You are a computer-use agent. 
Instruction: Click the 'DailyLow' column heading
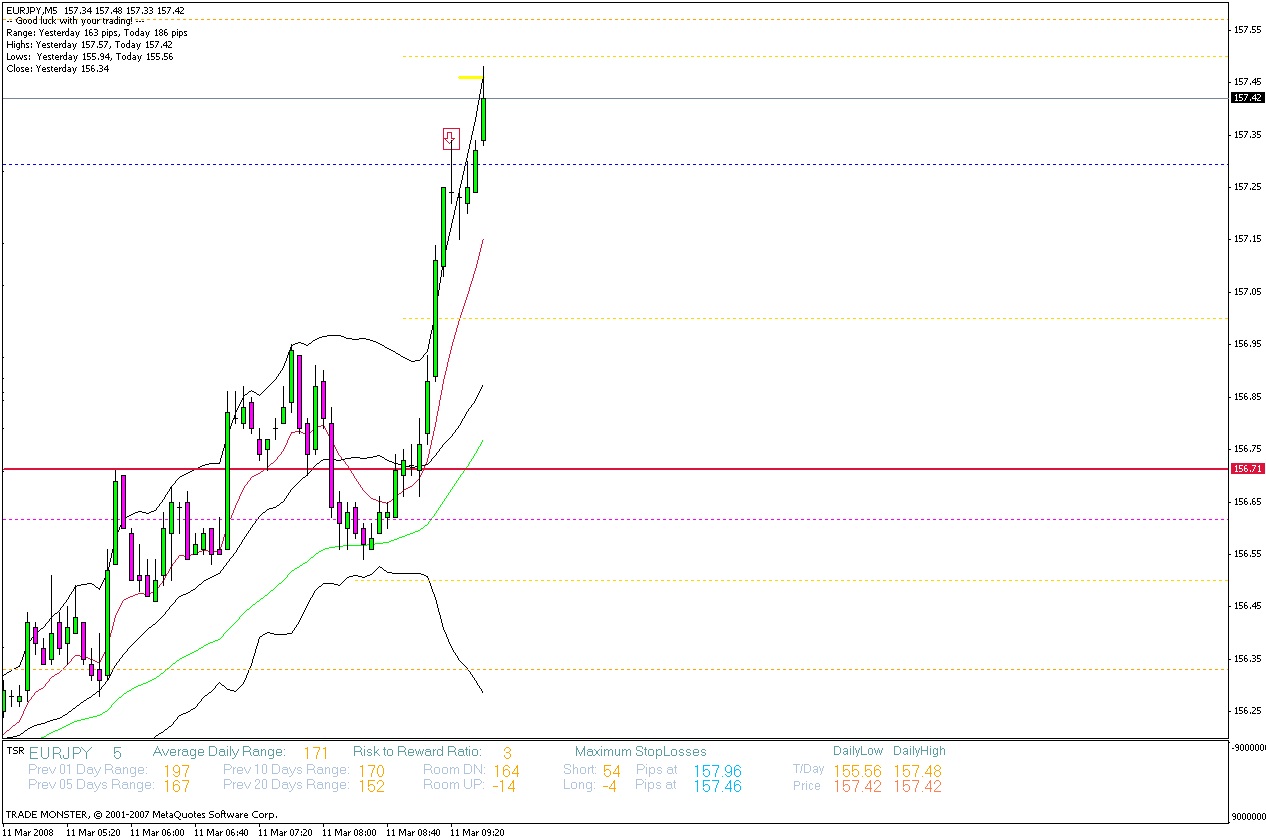858,751
